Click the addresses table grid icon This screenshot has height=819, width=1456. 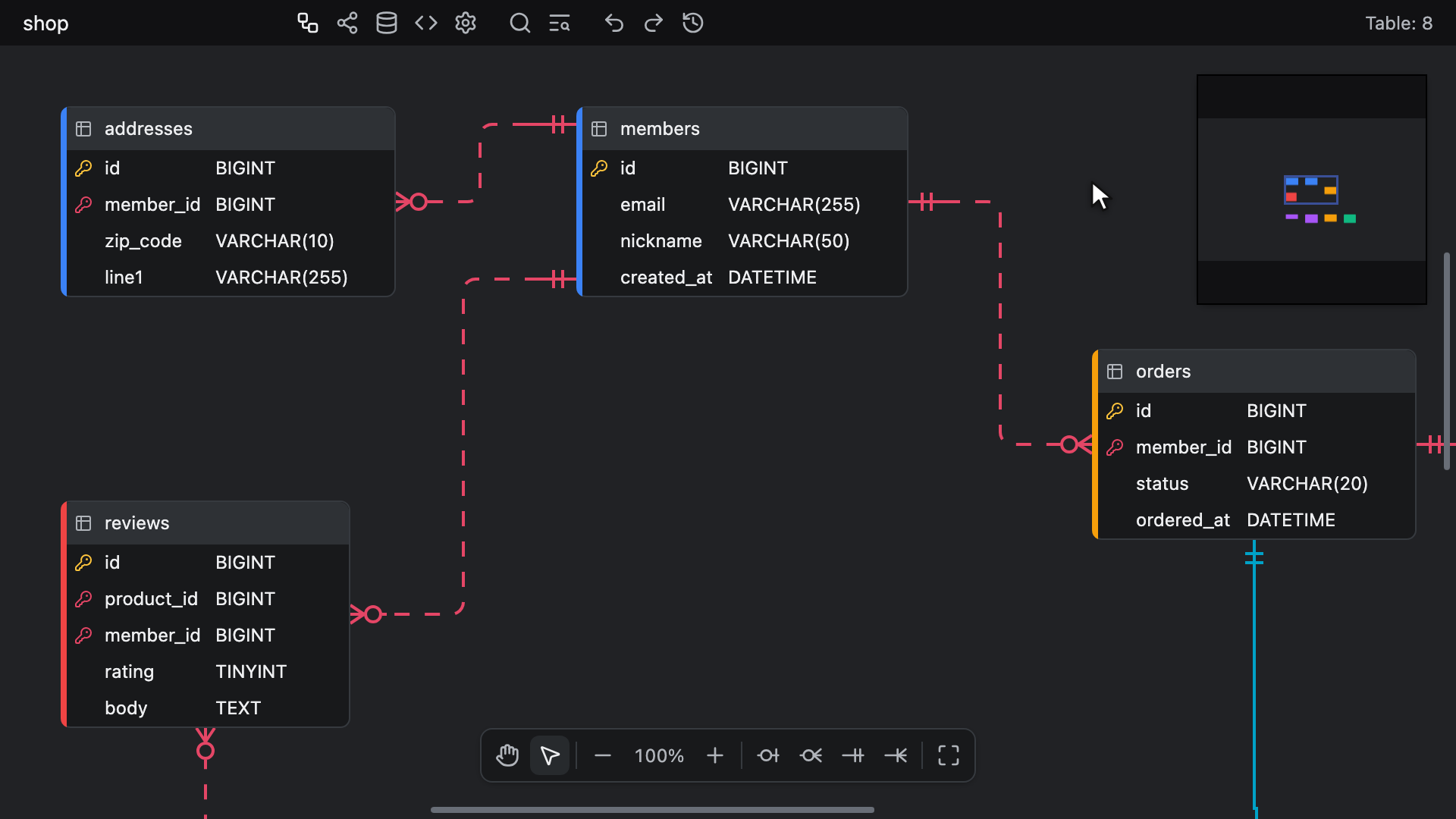tap(83, 129)
